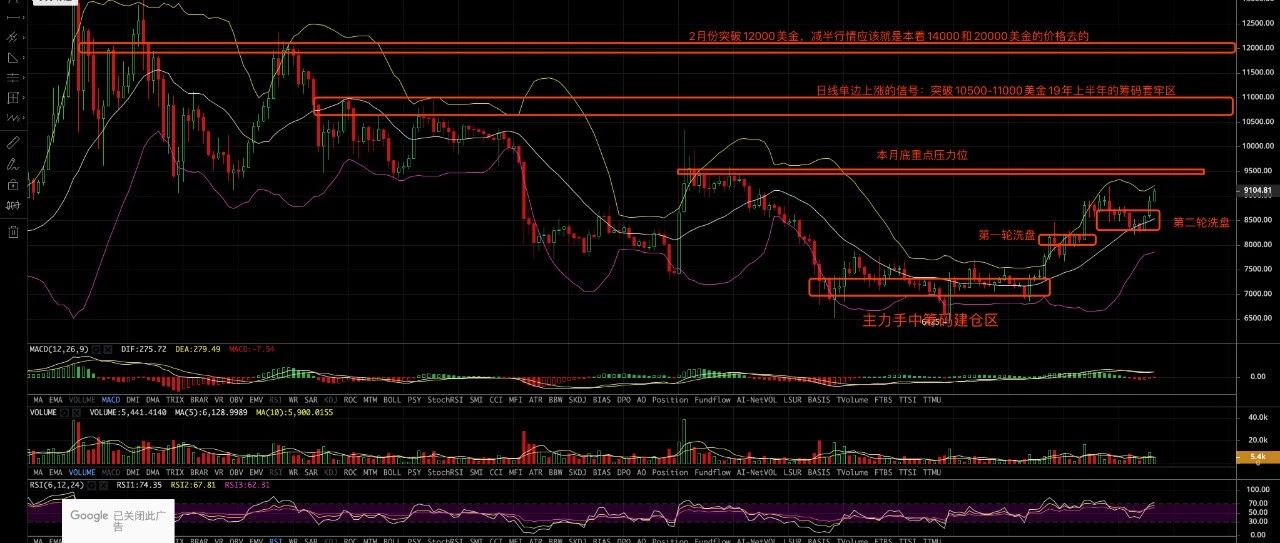Screen dimensions: 1280x543
Task: Switch to TRIX in MACD panel's row
Action: tap(175, 400)
